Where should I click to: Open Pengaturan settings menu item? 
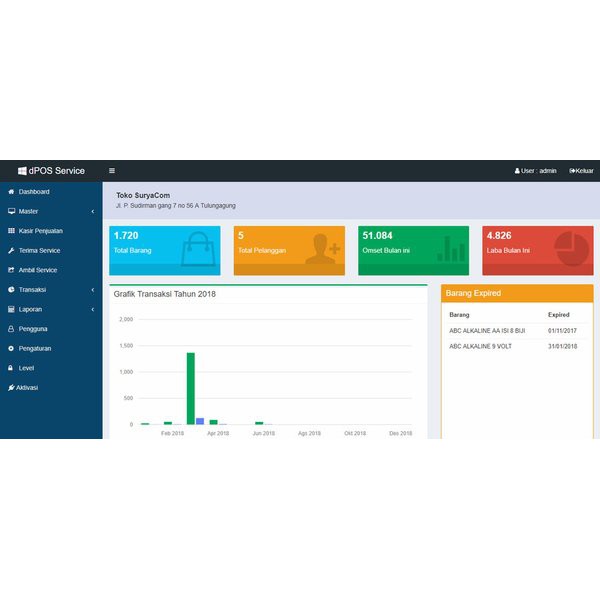coord(51,349)
